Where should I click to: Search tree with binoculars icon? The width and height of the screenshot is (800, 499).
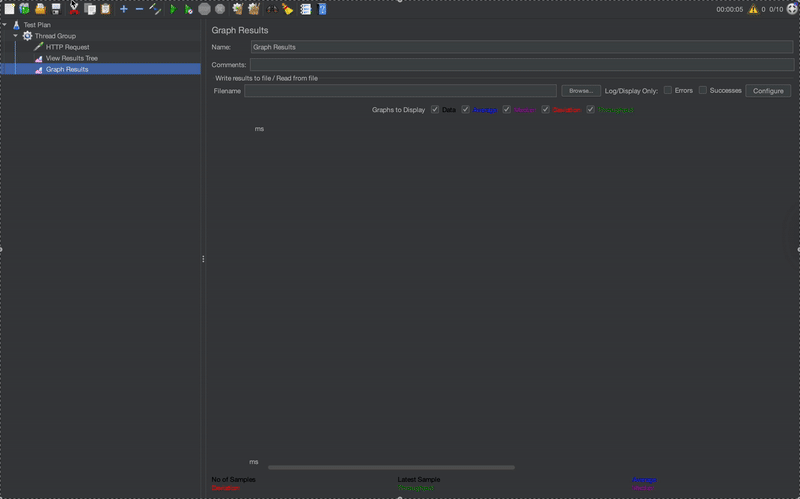pyautogui.click(x=271, y=9)
